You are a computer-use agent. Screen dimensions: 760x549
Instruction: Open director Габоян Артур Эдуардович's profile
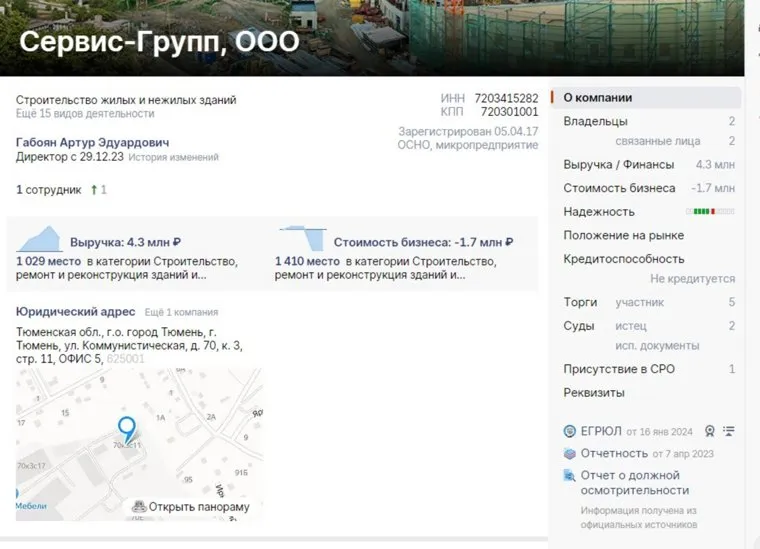click(x=92, y=142)
